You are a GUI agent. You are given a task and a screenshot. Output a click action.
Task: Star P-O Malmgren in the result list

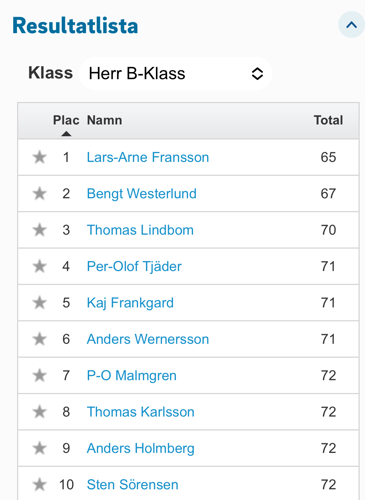[x=39, y=375]
